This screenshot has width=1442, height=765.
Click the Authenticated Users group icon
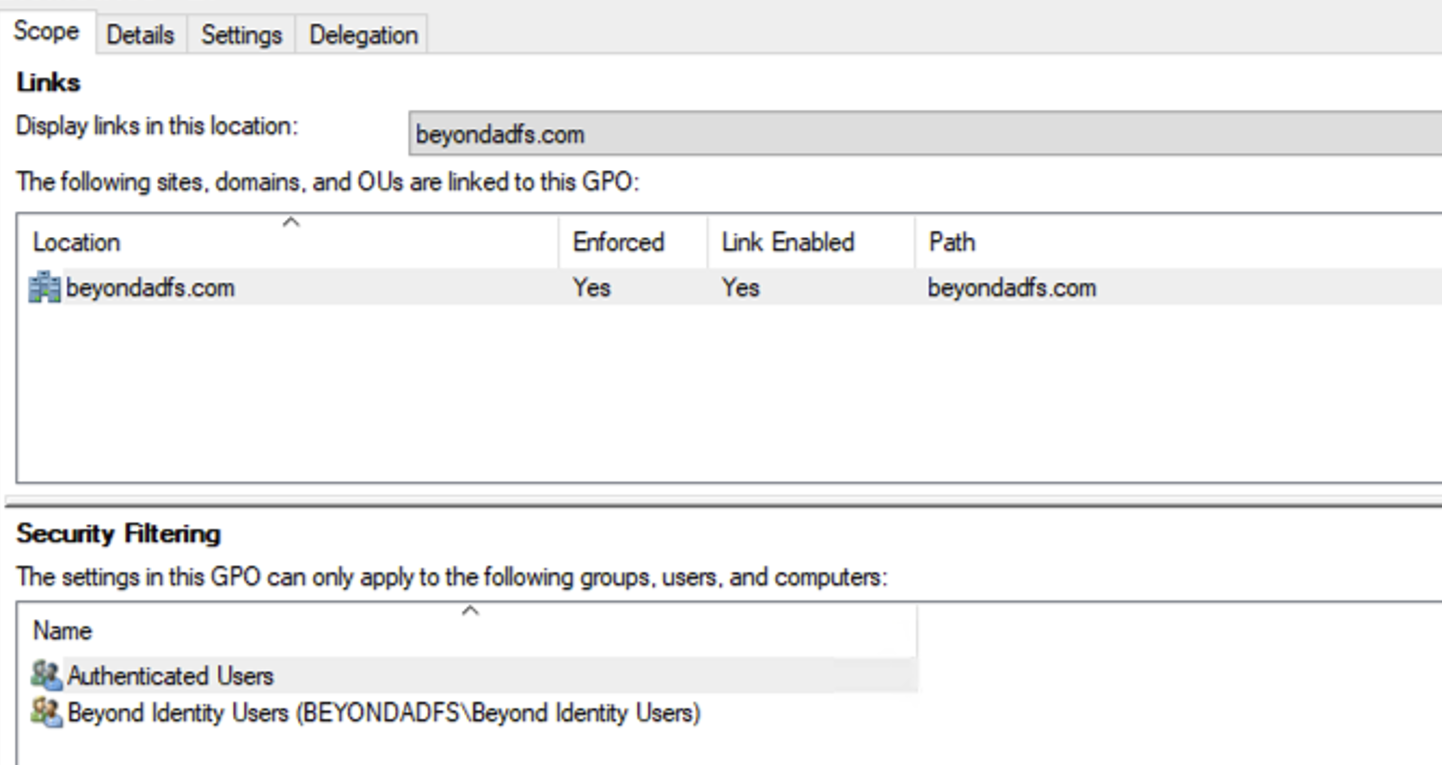coord(45,676)
